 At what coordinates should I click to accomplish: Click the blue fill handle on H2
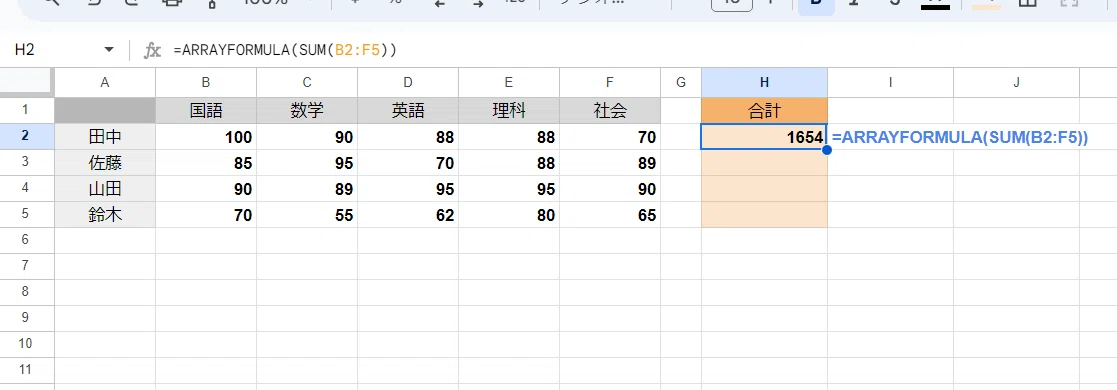[x=827, y=150]
